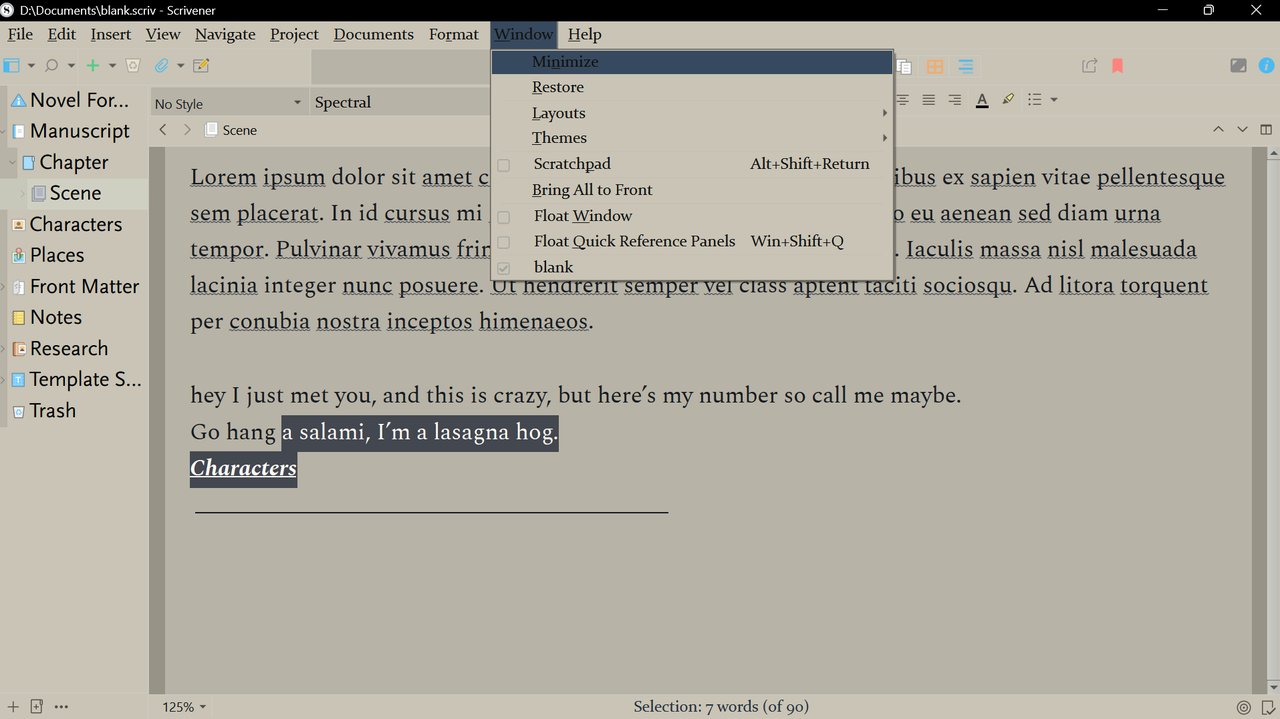
Task: Toggle split editor icon in header
Action: click(x=1267, y=129)
